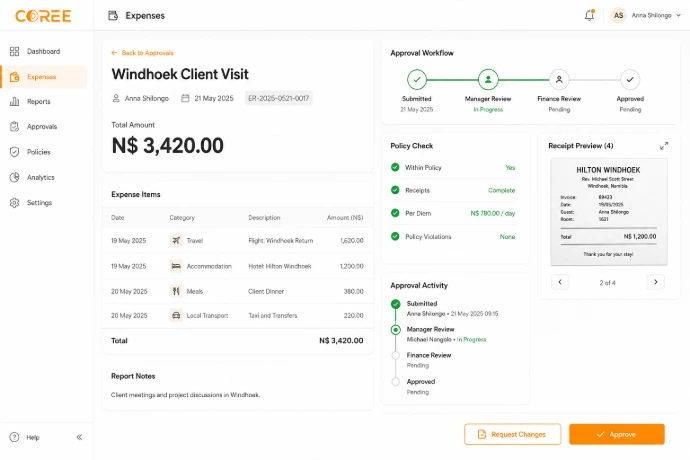Go to the next receipt

[656, 282]
